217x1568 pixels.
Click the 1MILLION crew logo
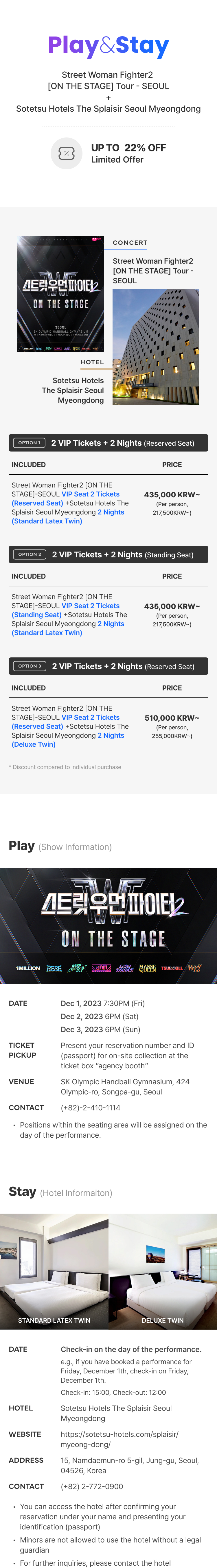[x=28, y=968]
